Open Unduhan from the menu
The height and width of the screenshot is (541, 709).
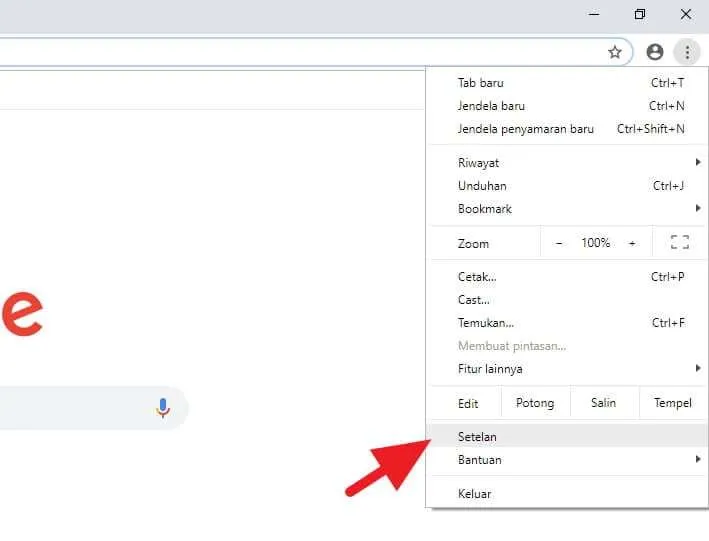(x=567, y=186)
